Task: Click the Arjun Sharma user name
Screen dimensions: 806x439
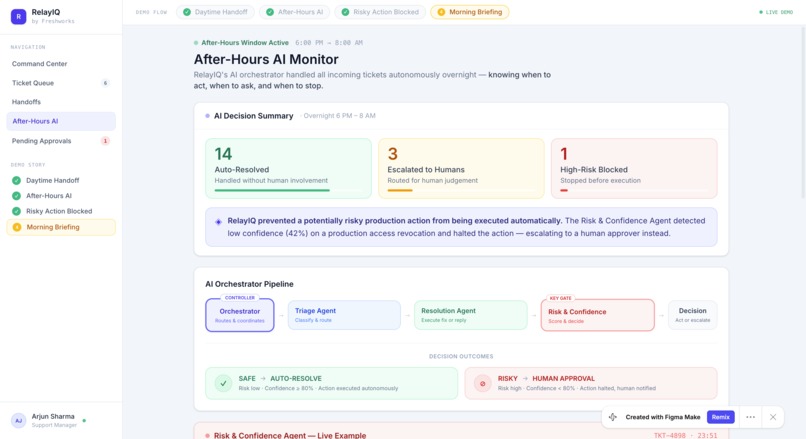Action: click(53, 416)
